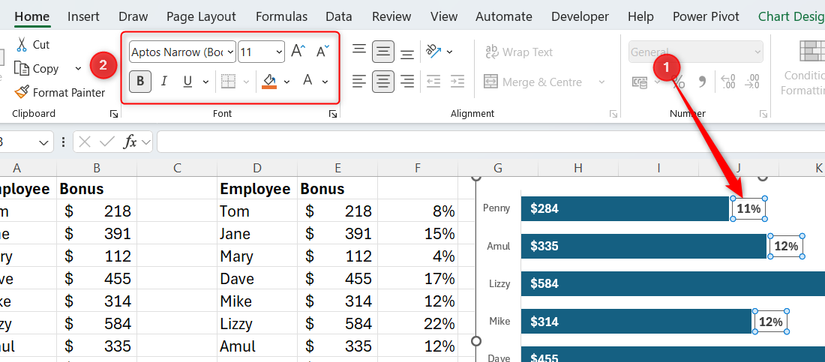Viewport: 825px width, 362px height.
Task: Select column D header
Action: pos(257,168)
